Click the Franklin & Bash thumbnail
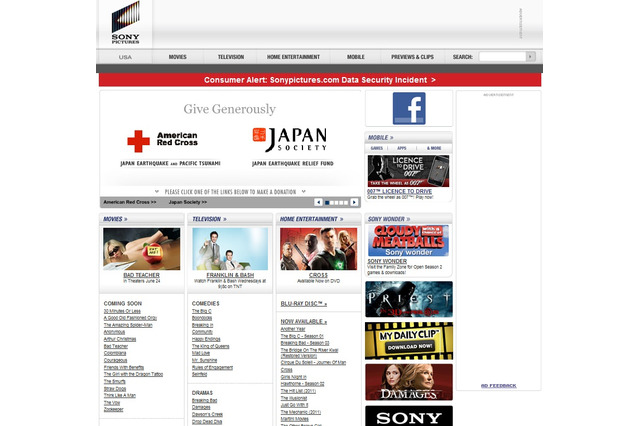Viewport: 640px width, 426px height. coord(230,249)
